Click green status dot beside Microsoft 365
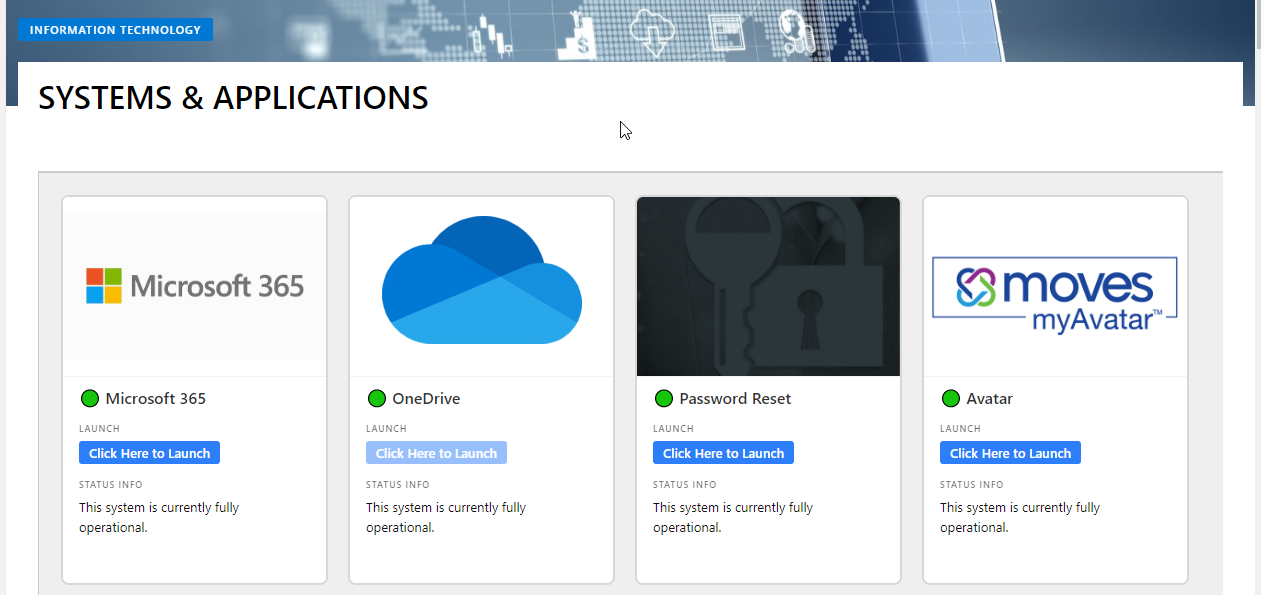Image resolution: width=1261 pixels, height=595 pixels. (x=90, y=399)
